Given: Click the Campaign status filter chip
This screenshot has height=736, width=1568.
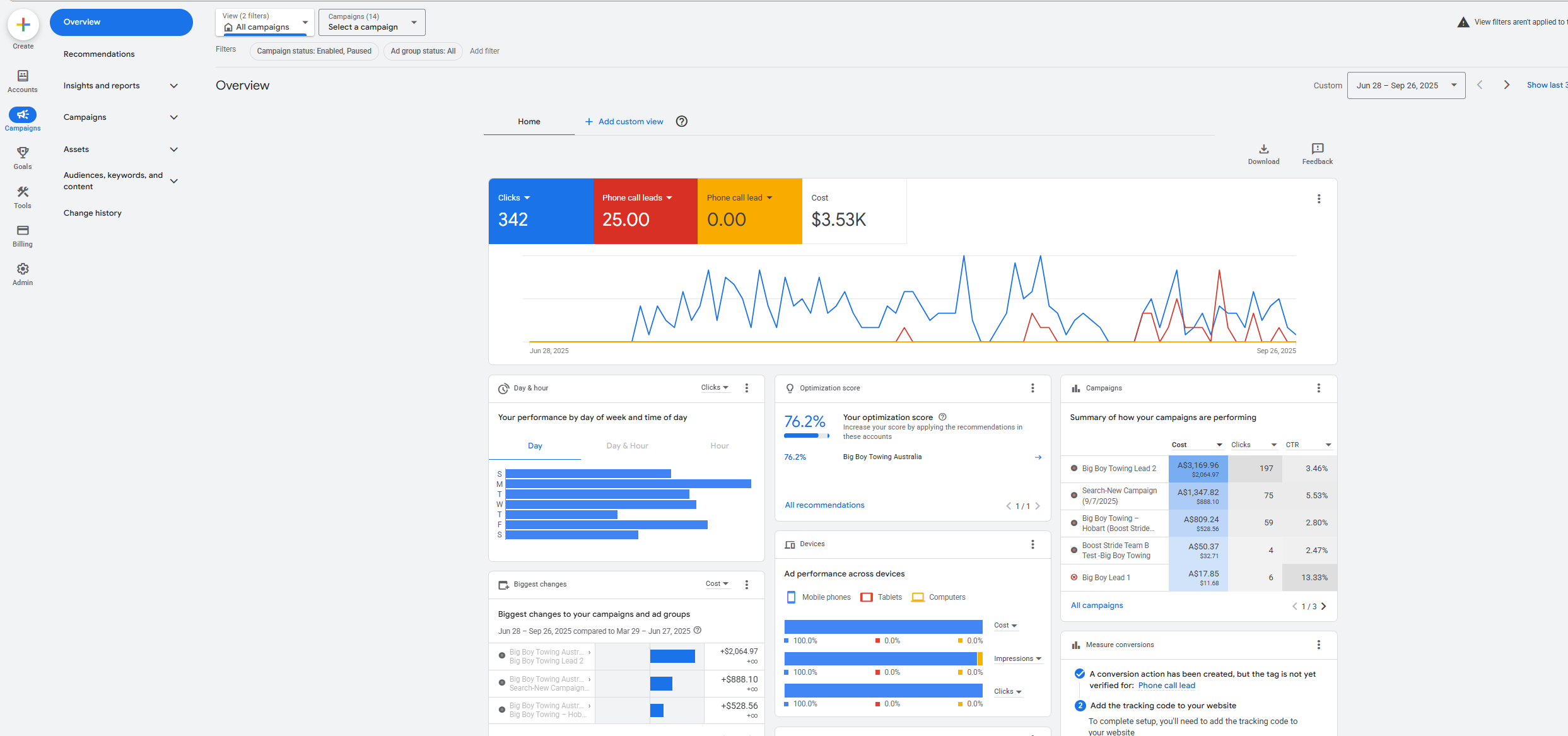Looking at the screenshot, I should pos(314,51).
